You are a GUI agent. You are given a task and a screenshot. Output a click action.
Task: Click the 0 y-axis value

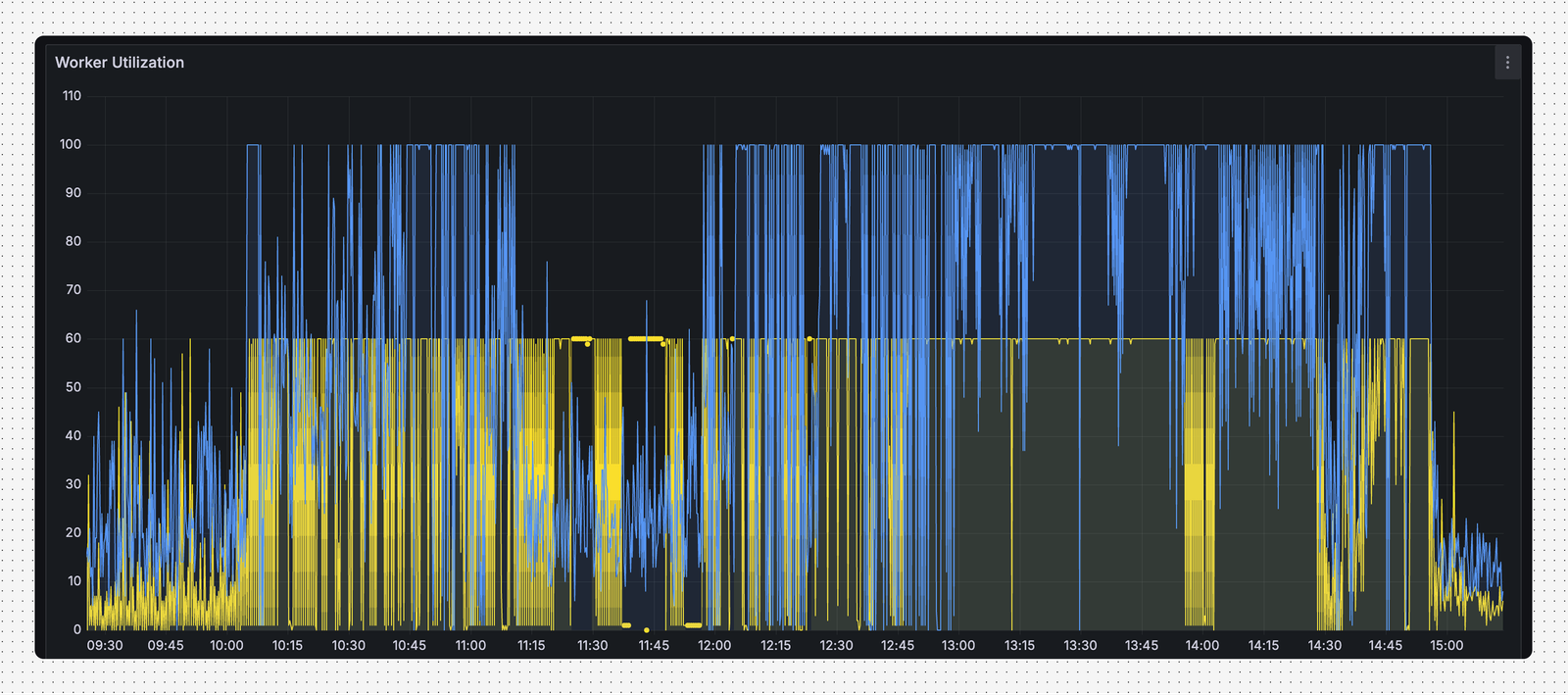77,629
